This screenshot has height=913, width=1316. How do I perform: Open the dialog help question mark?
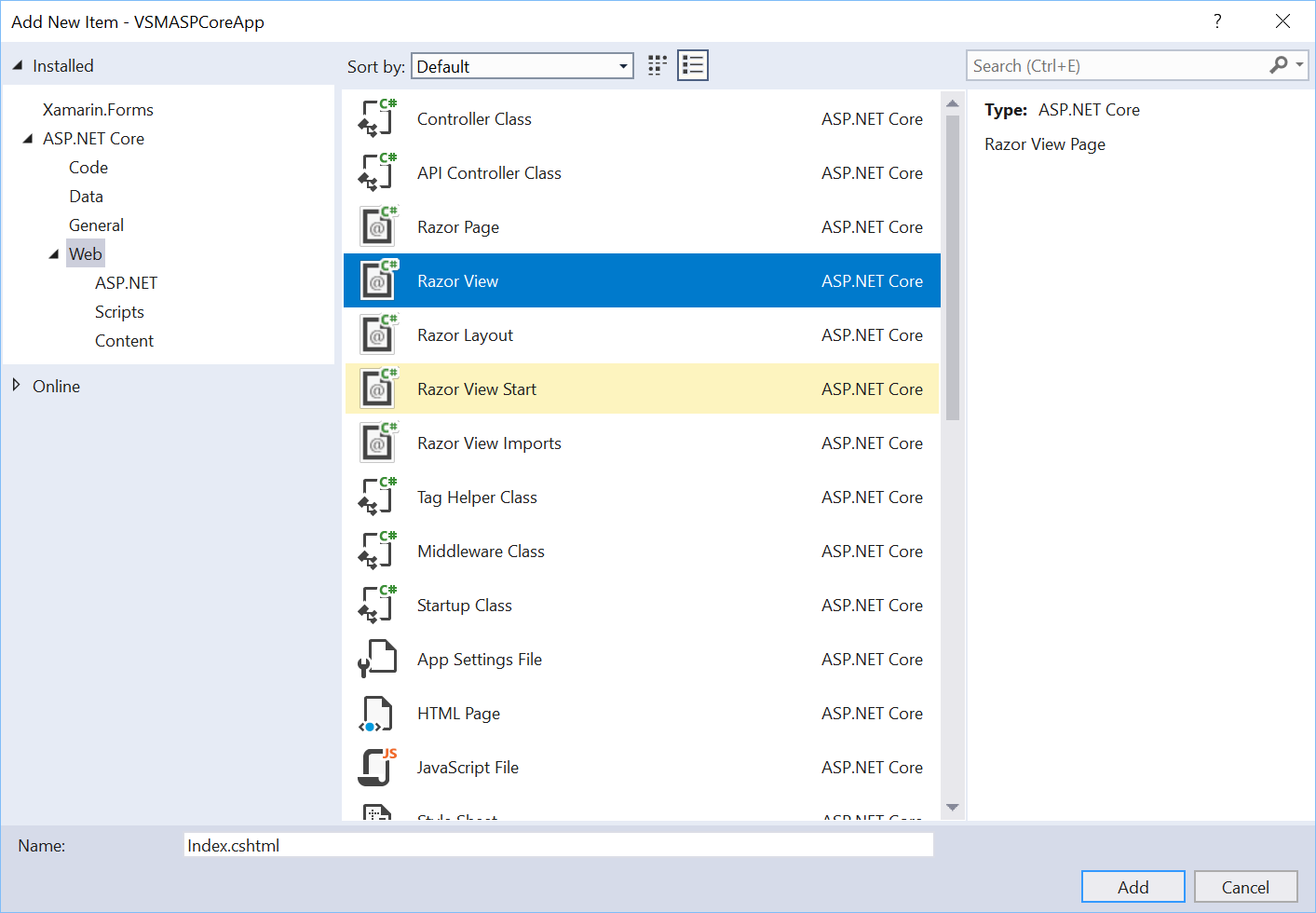[1217, 21]
